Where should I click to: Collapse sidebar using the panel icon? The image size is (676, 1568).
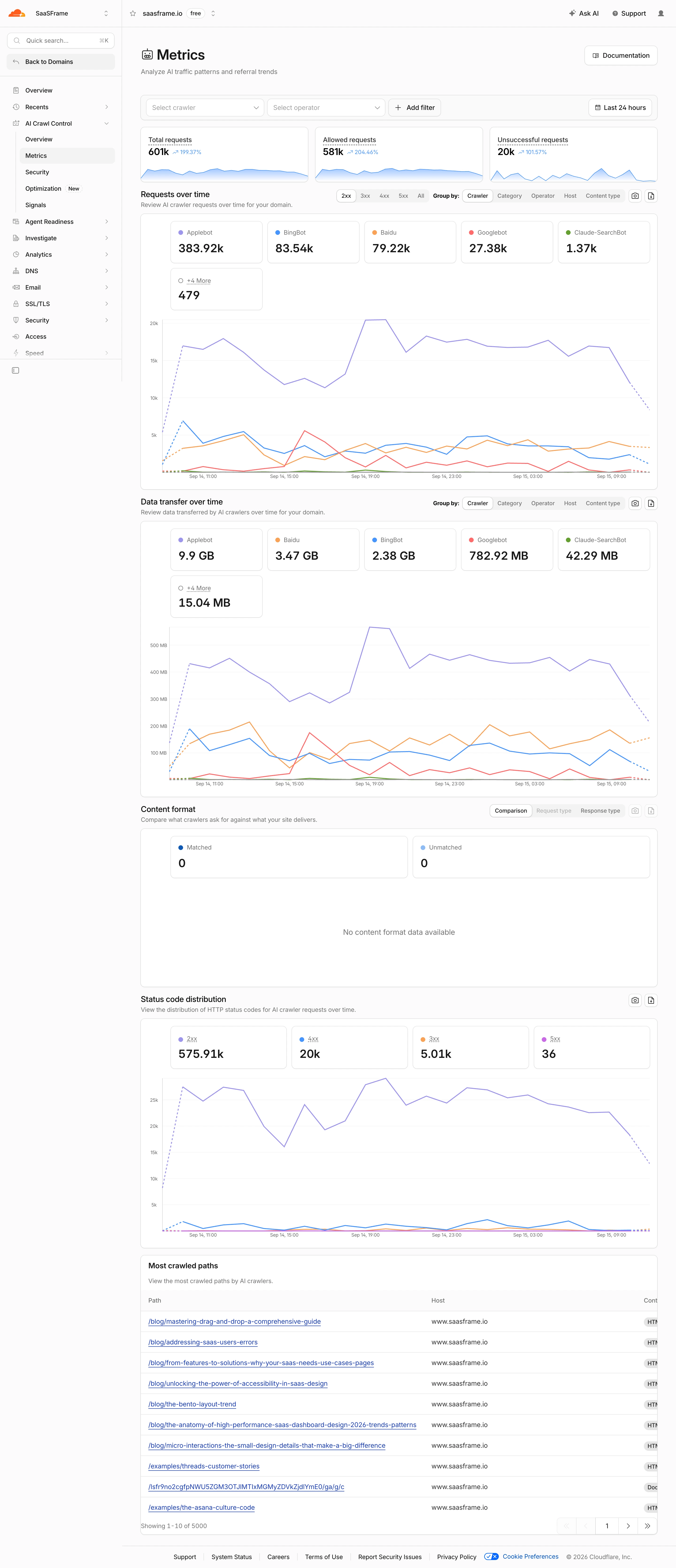click(16, 370)
